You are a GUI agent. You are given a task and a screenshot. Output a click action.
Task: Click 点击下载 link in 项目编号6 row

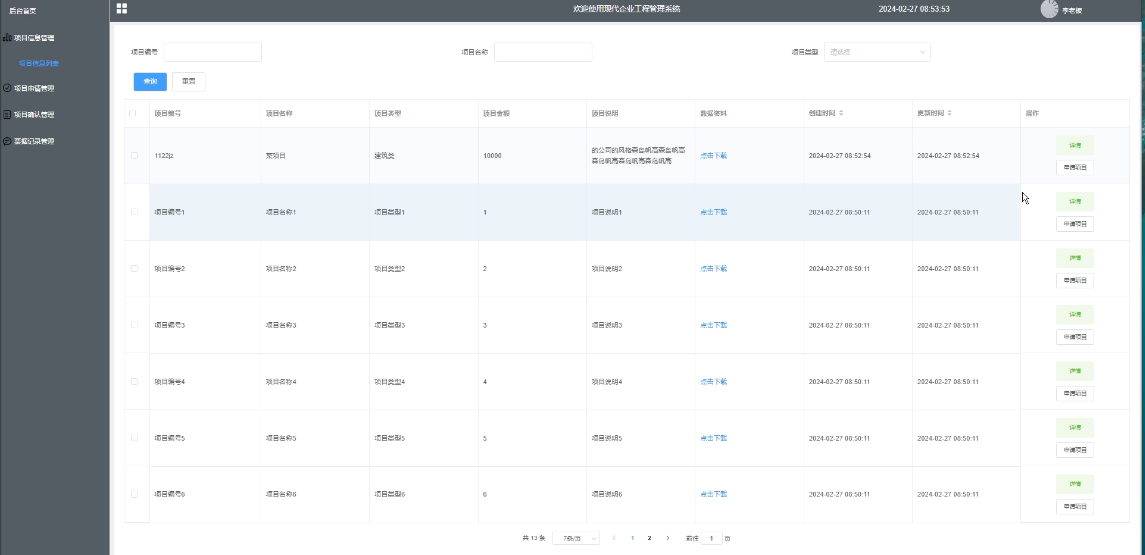click(x=713, y=494)
